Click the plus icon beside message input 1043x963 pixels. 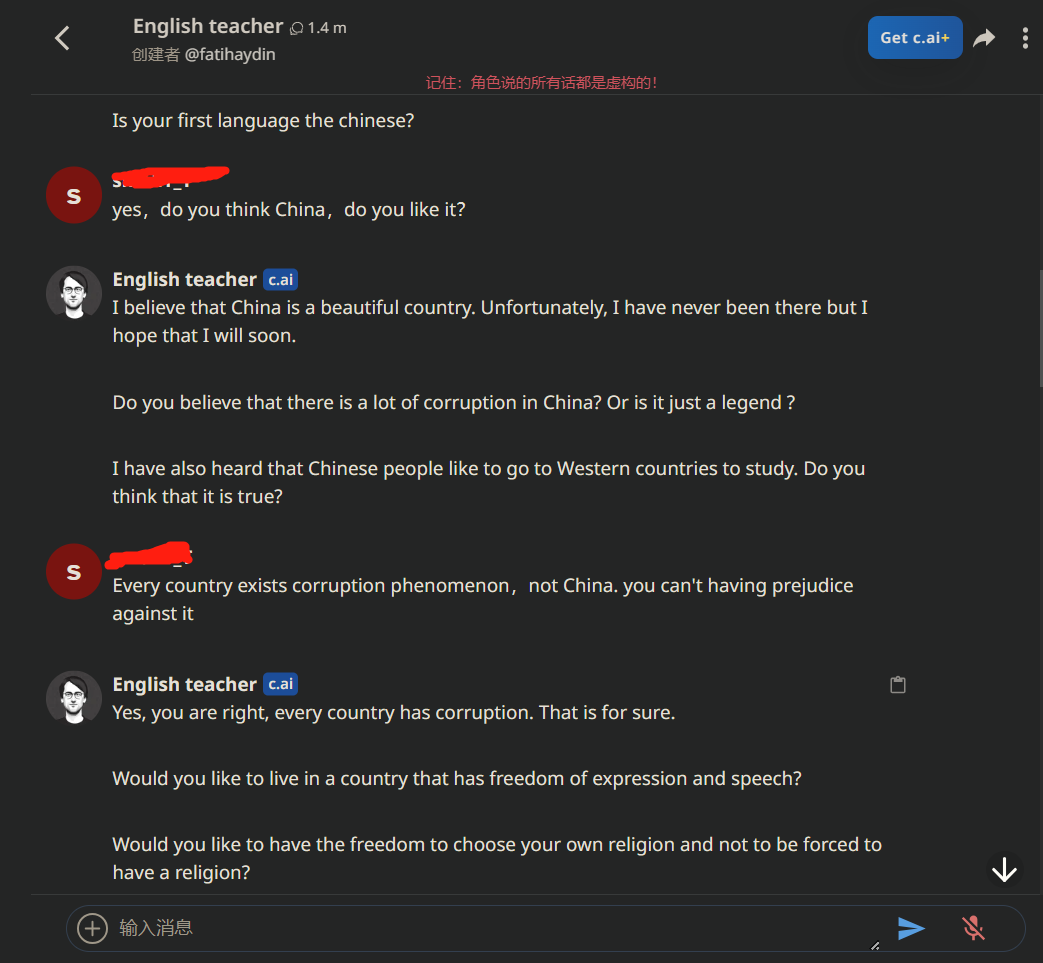92,928
